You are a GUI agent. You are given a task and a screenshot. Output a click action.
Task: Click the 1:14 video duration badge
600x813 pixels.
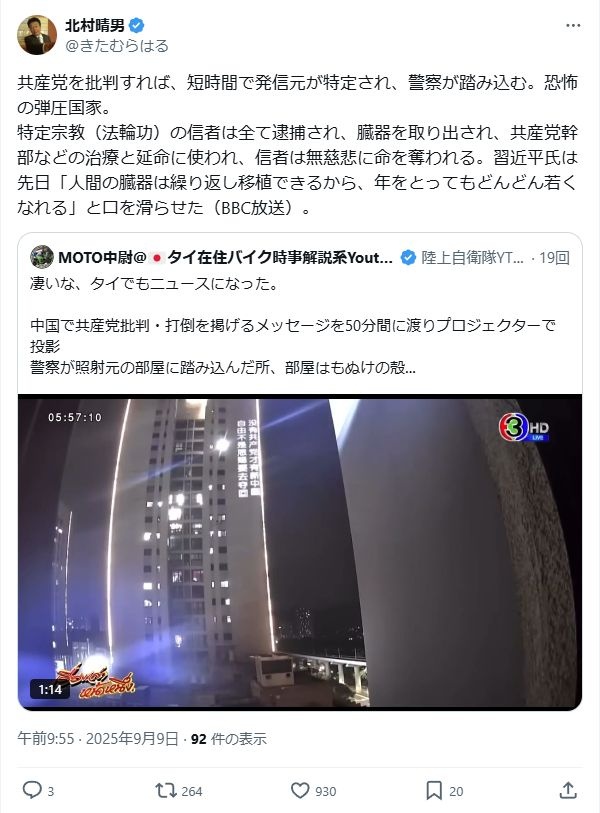click(50, 689)
